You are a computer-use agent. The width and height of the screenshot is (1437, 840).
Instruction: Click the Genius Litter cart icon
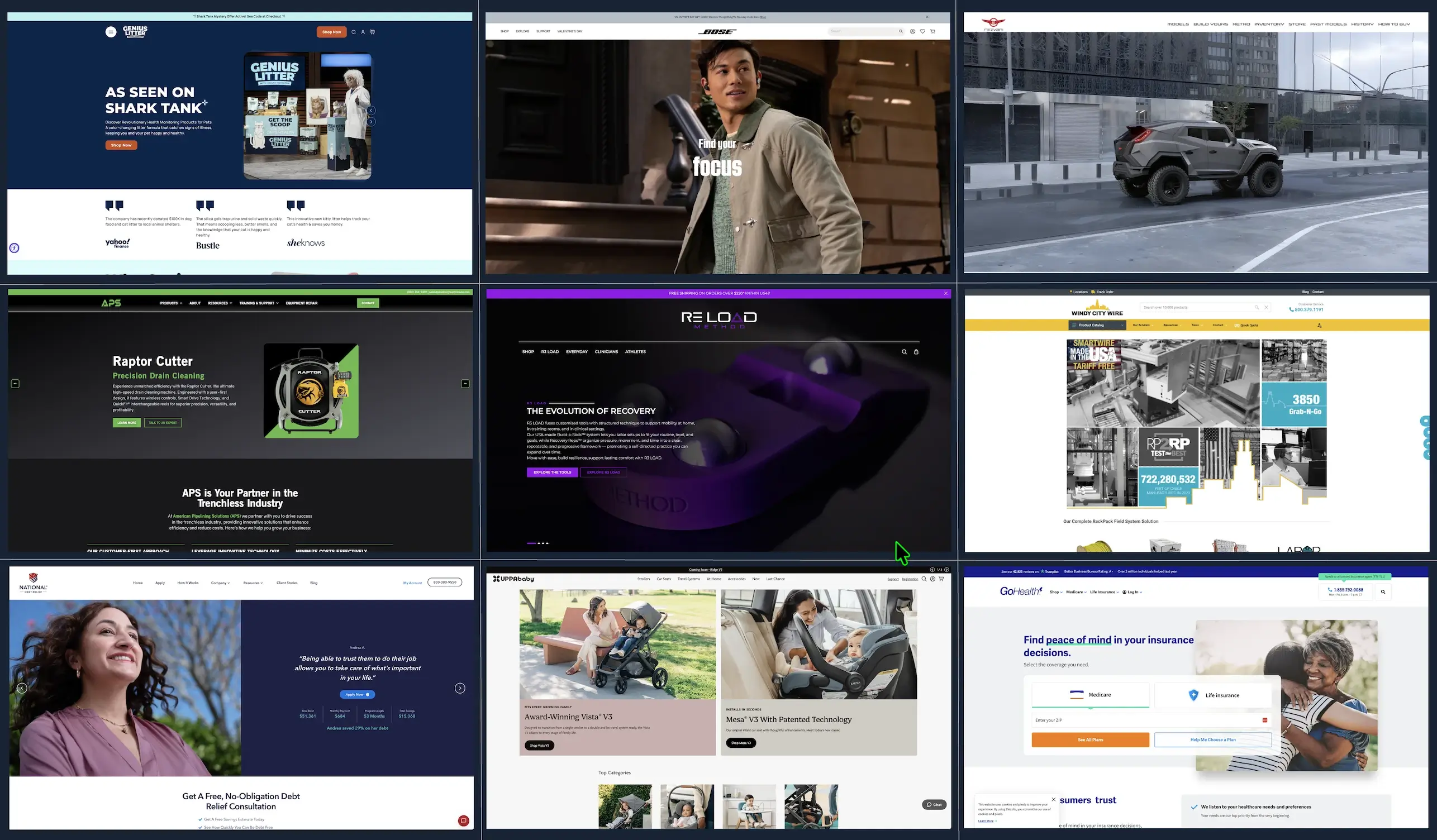(372, 32)
